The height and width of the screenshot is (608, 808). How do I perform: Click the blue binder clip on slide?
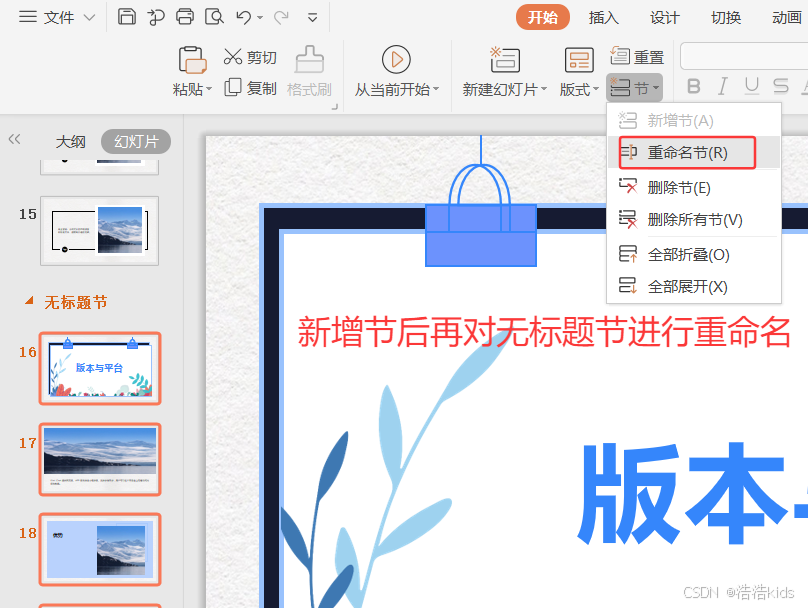481,216
